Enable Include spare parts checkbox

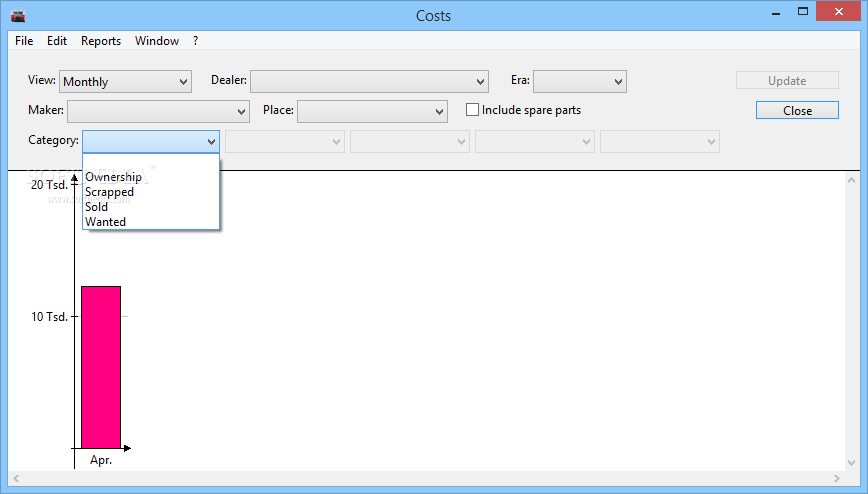[x=472, y=110]
